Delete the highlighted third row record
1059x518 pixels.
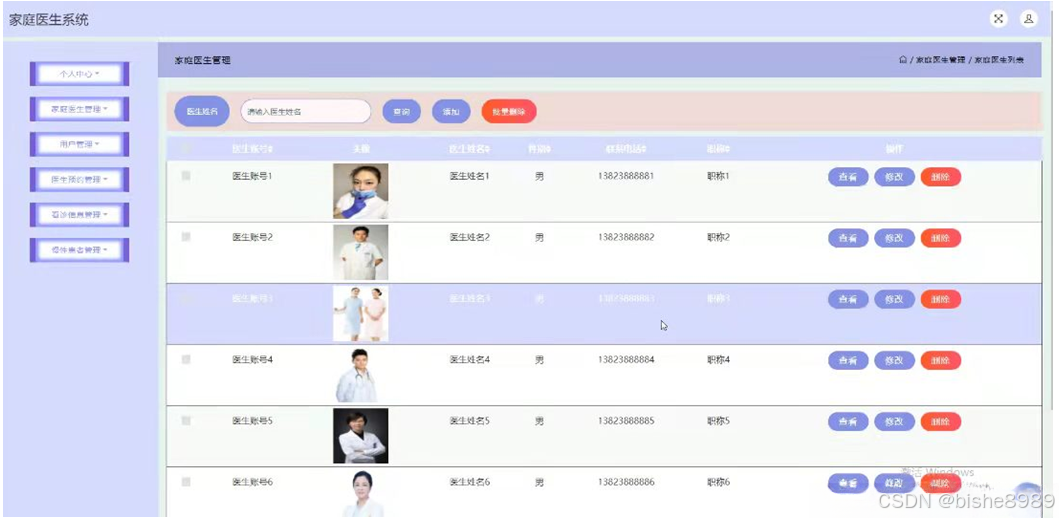pyautogui.click(x=941, y=299)
